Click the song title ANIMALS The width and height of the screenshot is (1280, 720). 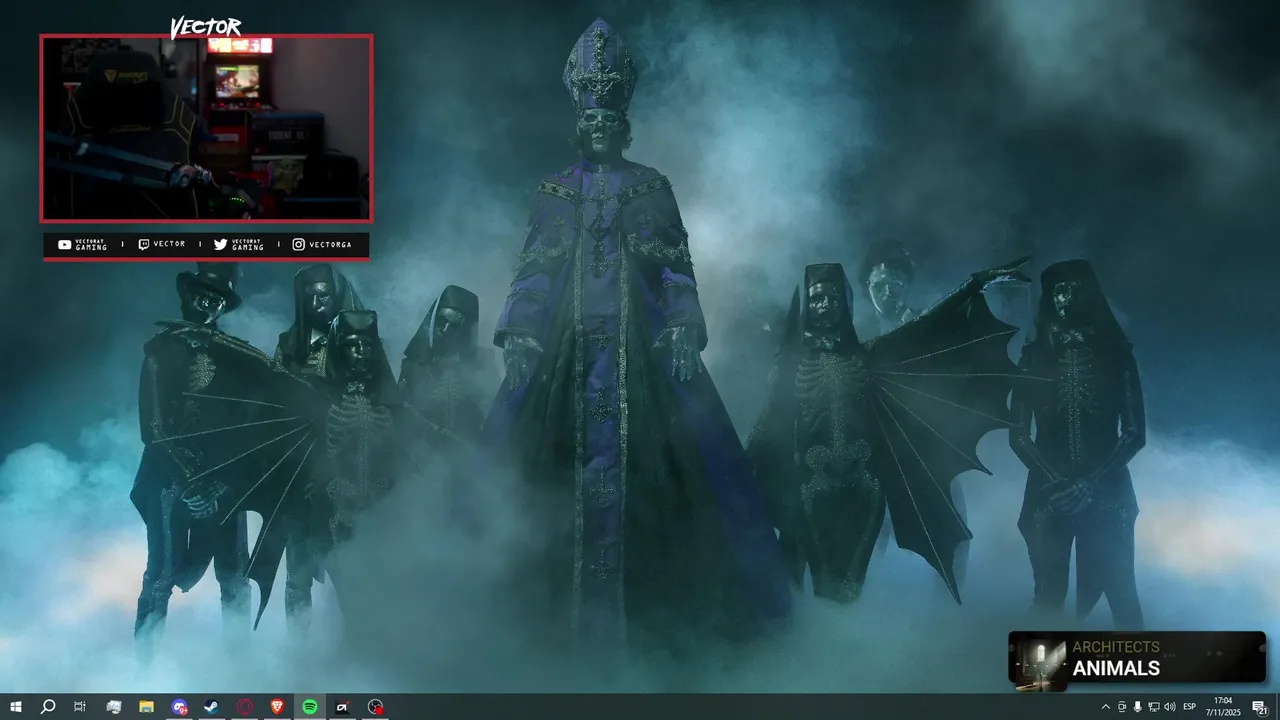point(1116,669)
